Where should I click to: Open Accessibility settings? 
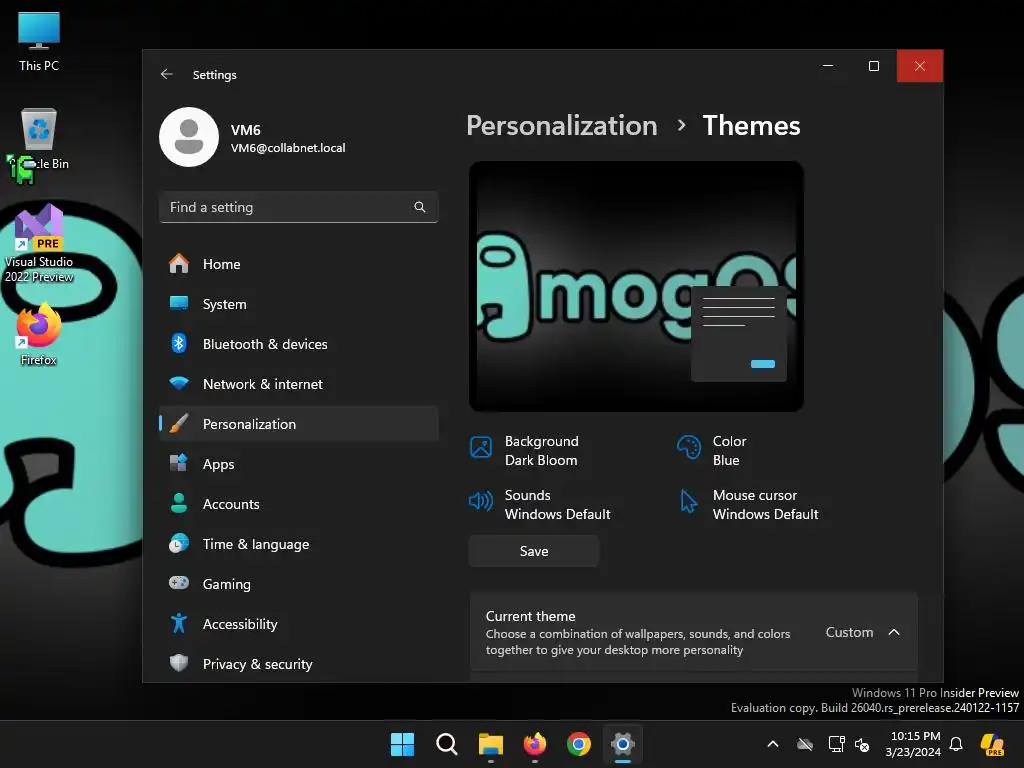(299, 624)
